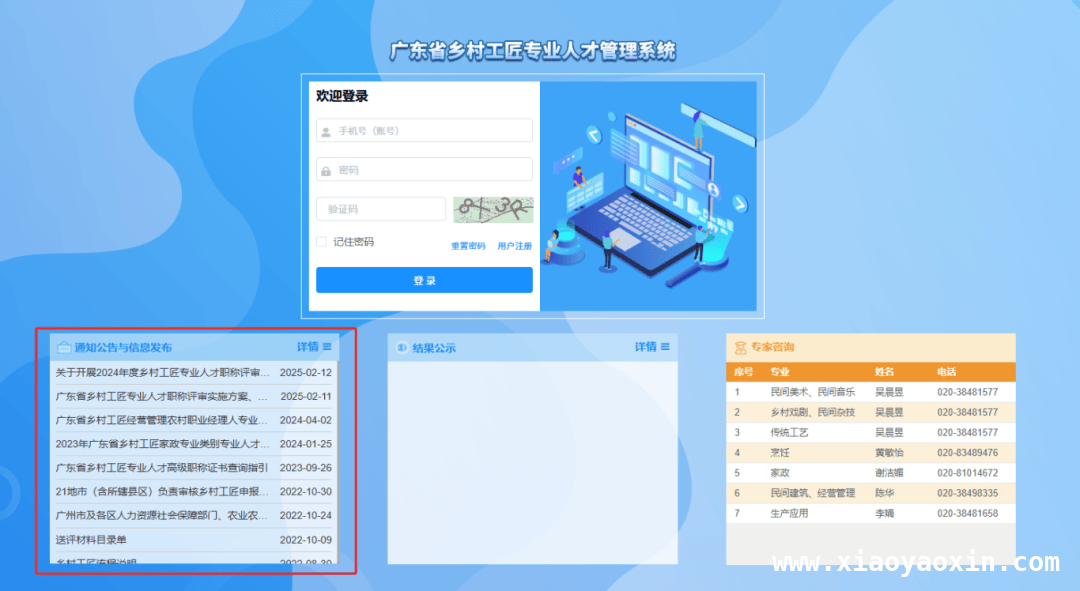
Task: Select the 民间美术、民间音乐 cell
Action: pos(813,392)
